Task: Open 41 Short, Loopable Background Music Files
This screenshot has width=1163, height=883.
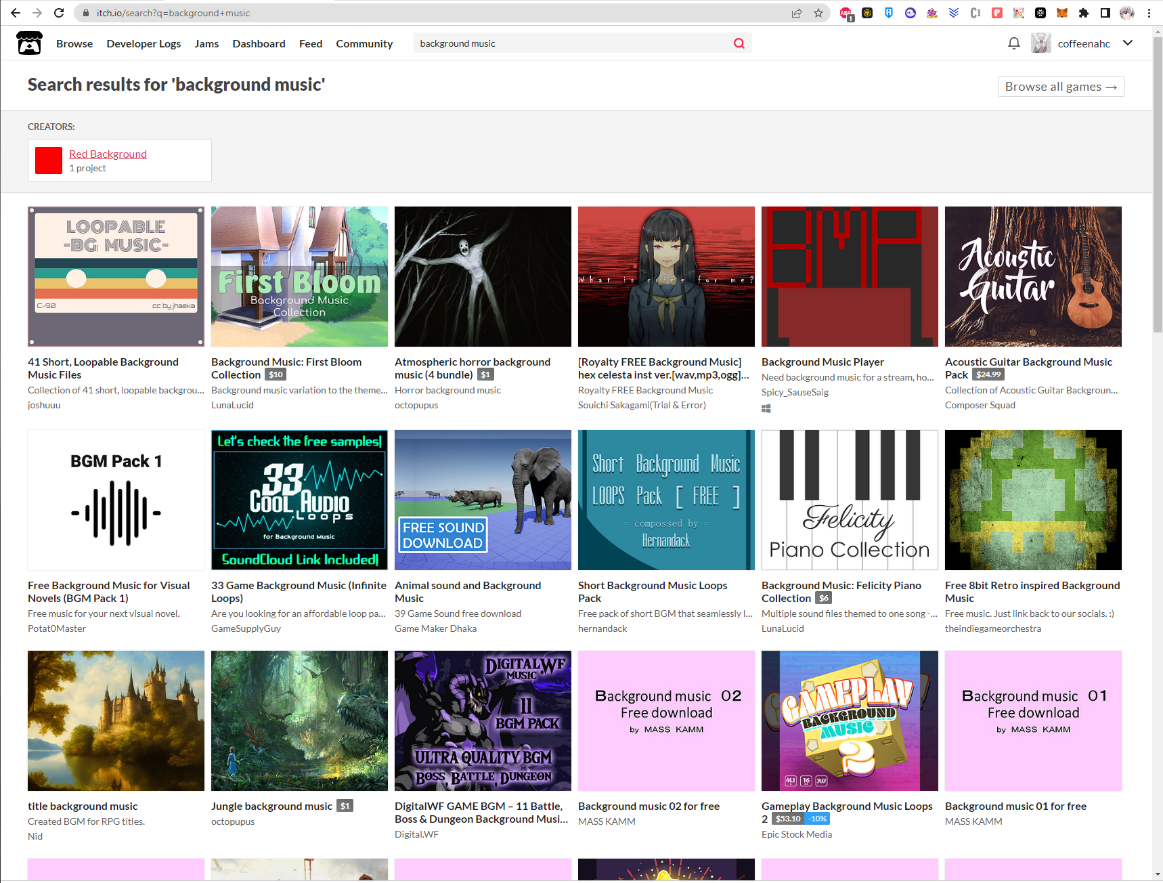Action: (103, 368)
